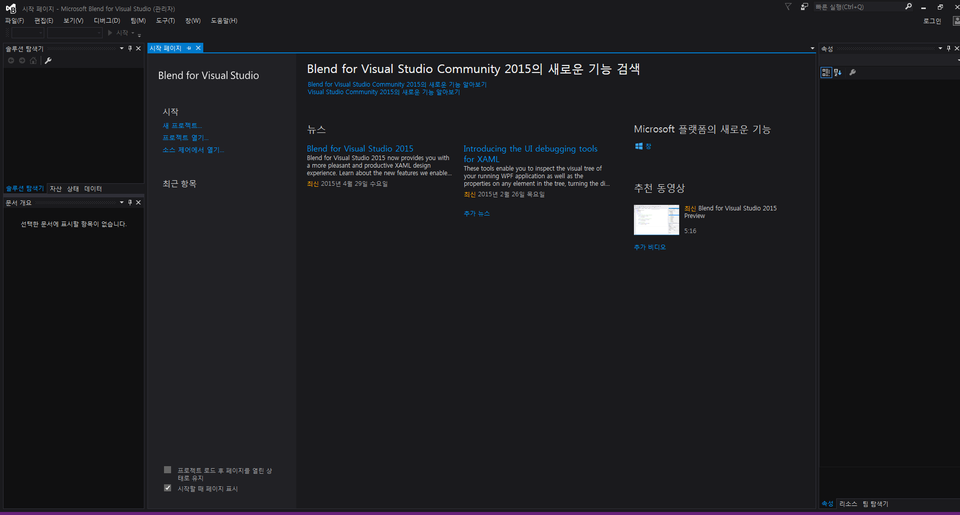Click the 새 프로젝트... link
This screenshot has width=960, height=515.
pyautogui.click(x=182, y=126)
